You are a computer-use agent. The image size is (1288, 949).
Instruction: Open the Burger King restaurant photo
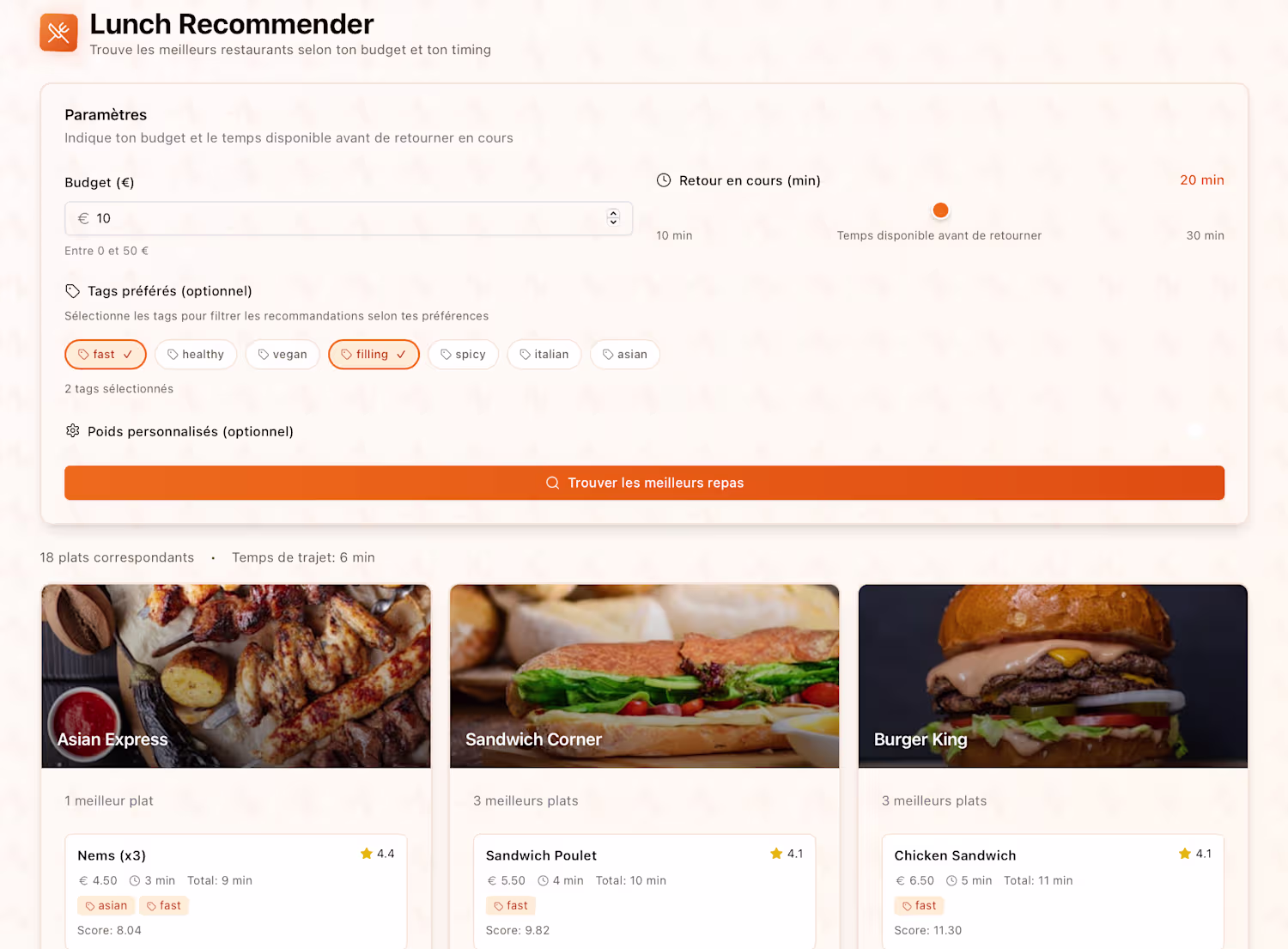click(1053, 676)
